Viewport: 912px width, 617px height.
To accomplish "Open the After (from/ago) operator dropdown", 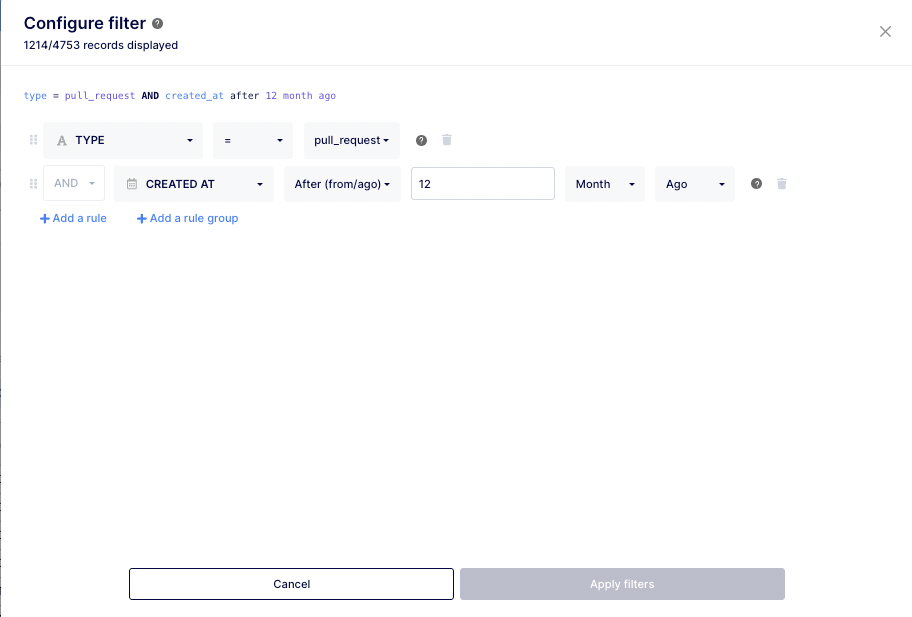I will point(342,183).
